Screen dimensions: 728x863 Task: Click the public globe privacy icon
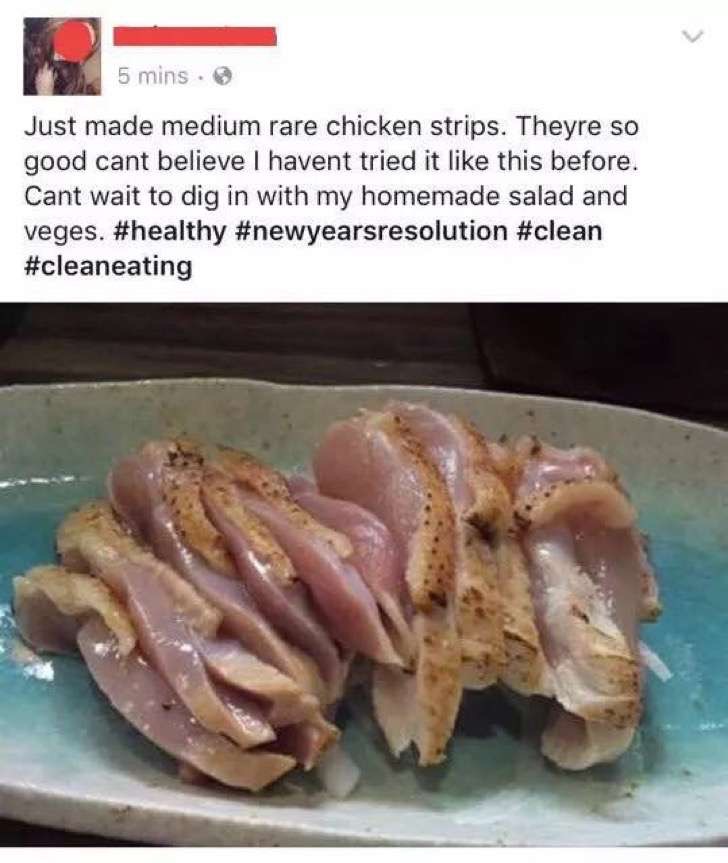click(x=223, y=76)
